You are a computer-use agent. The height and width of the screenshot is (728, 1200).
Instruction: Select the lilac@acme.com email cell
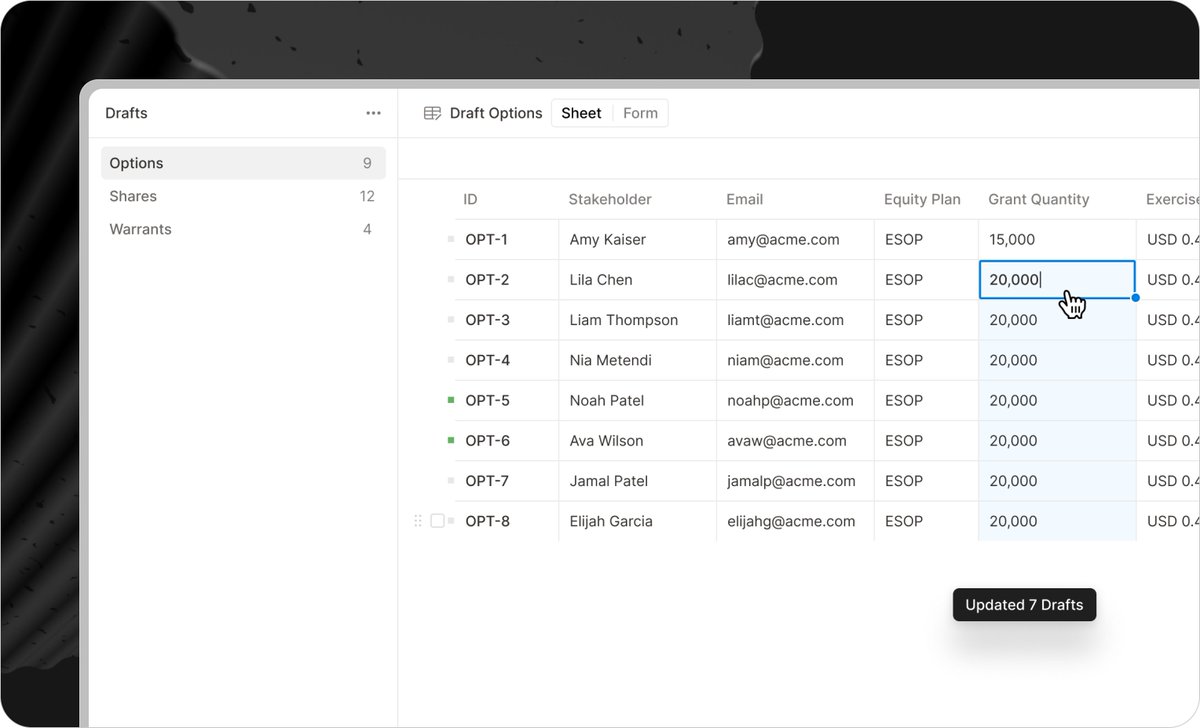tap(795, 280)
